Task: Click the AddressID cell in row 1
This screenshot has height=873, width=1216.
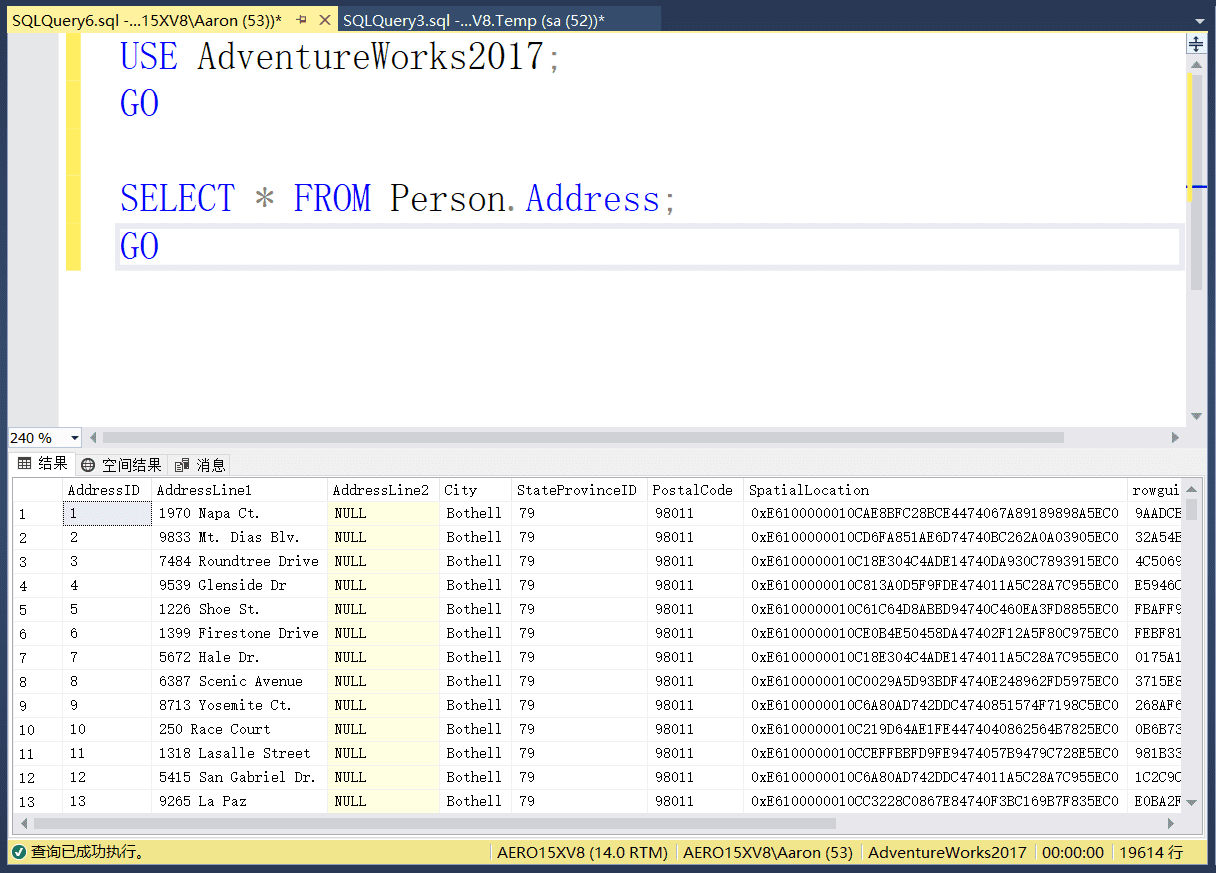Action: [x=106, y=513]
